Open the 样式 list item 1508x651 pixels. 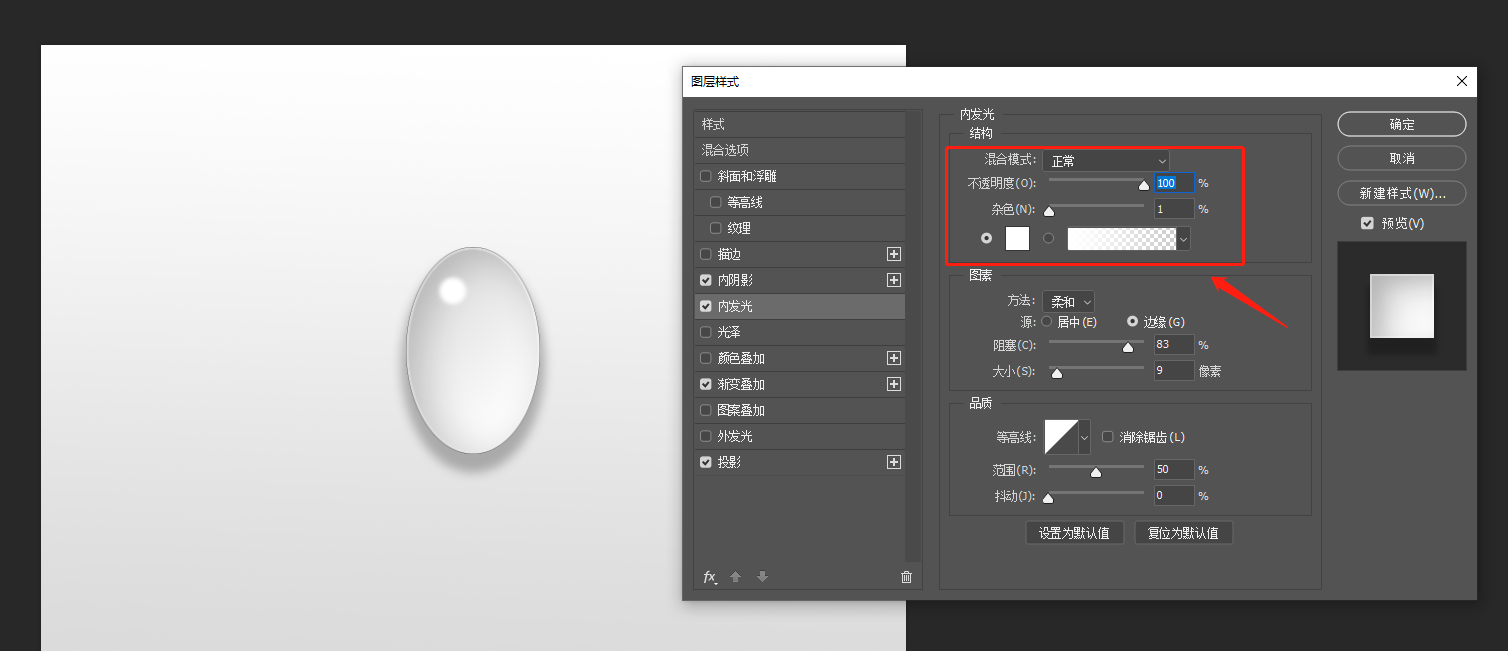(x=800, y=124)
